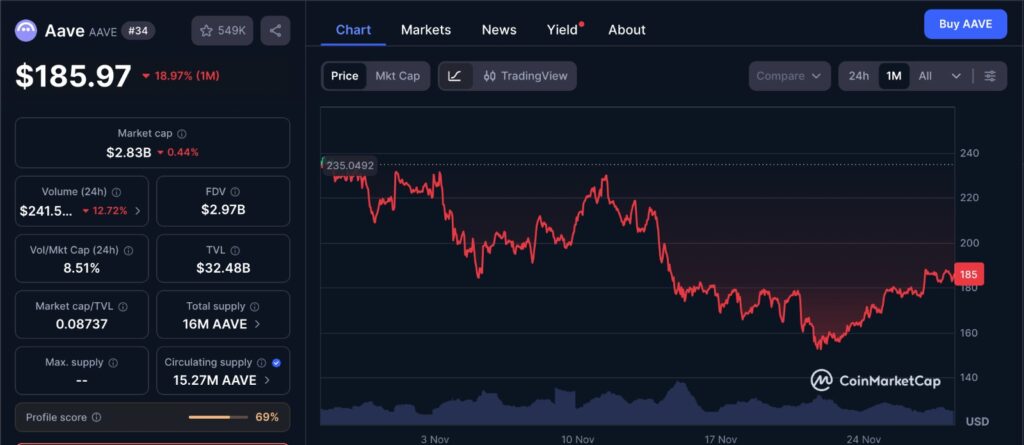The image size is (1024, 445).
Task: Click the $185.97 price text
Action: 73,76
